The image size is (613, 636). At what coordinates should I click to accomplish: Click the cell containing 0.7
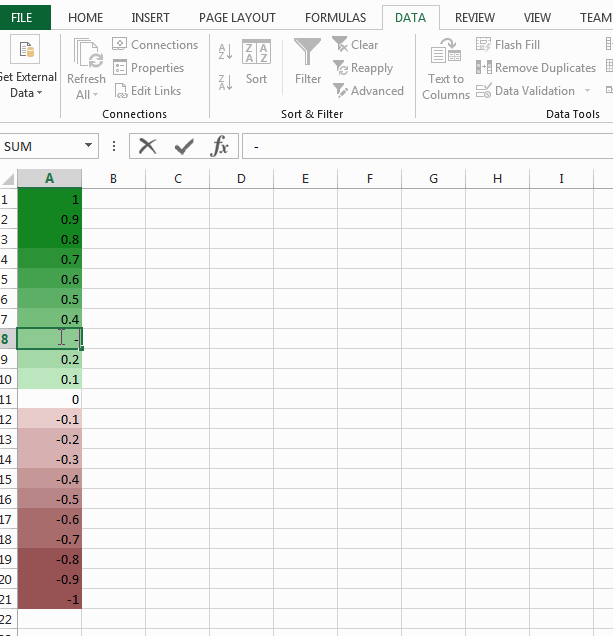[49, 259]
